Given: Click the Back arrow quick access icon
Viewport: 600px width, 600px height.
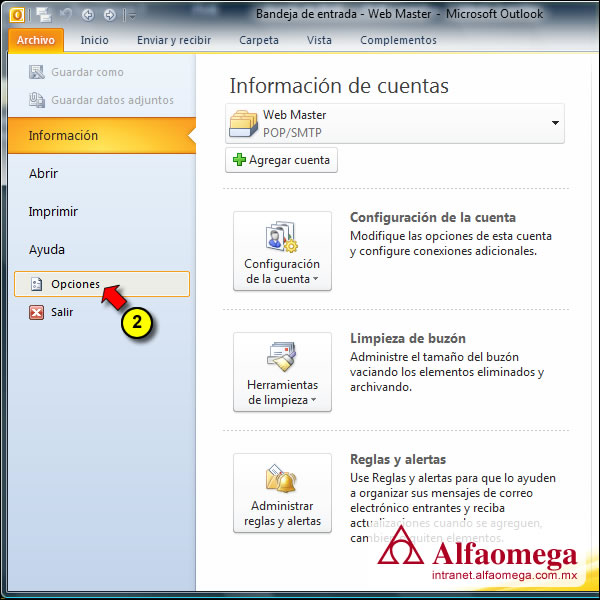Looking at the screenshot, I should pos(88,15).
